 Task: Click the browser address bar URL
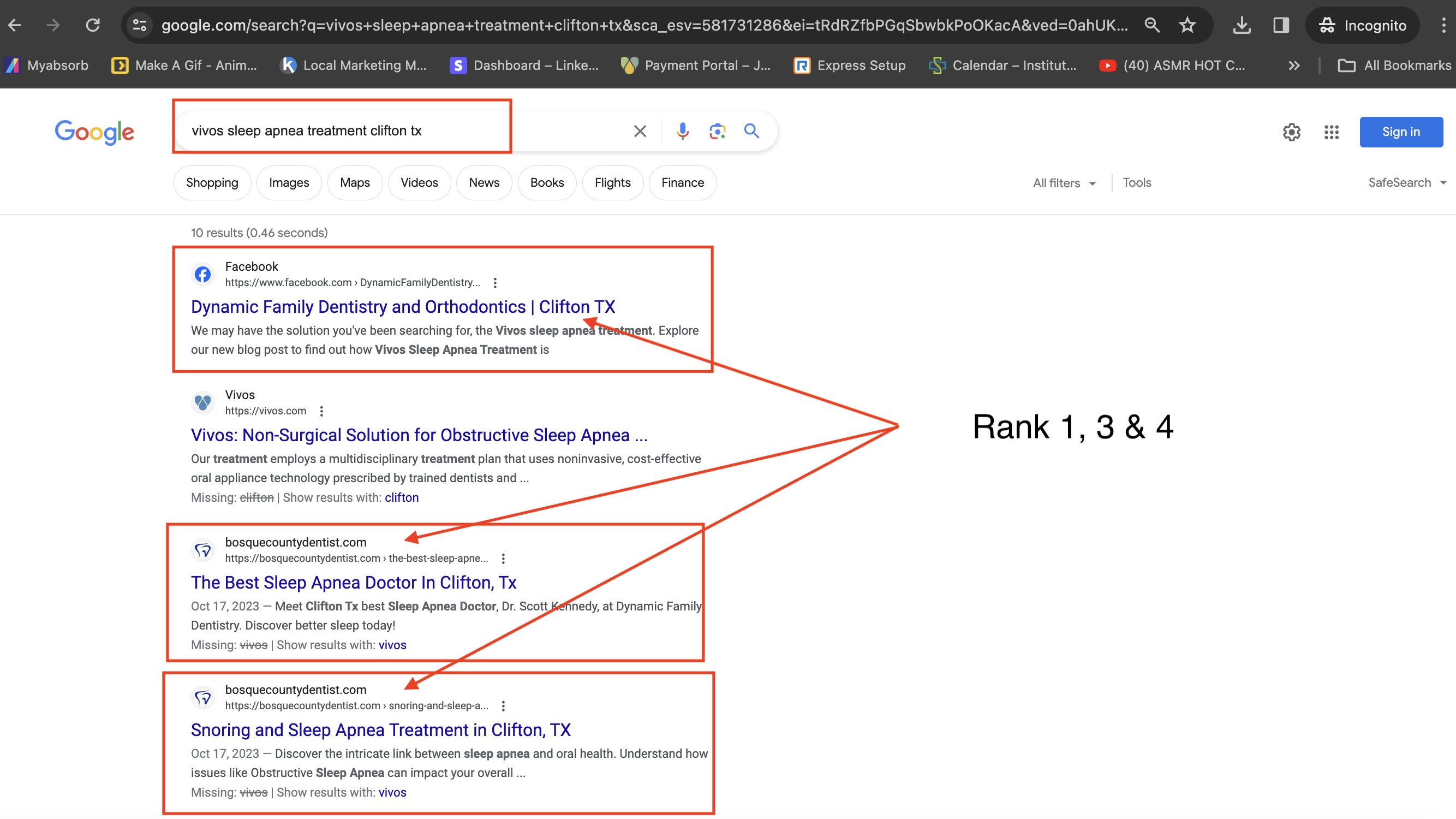click(x=645, y=25)
